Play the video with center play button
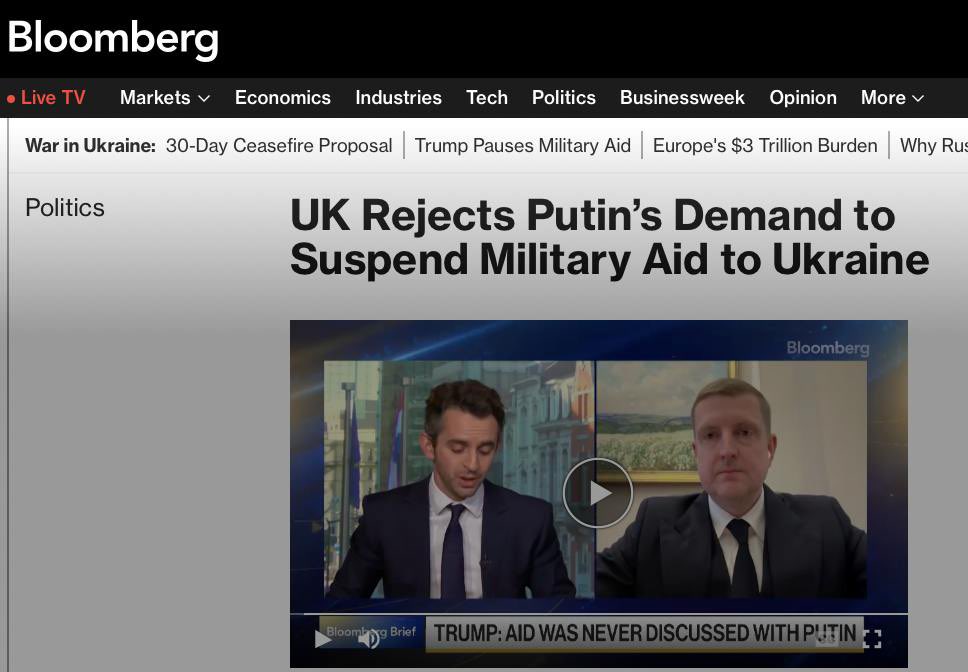Image resolution: width=968 pixels, height=672 pixels. pyautogui.click(x=598, y=493)
